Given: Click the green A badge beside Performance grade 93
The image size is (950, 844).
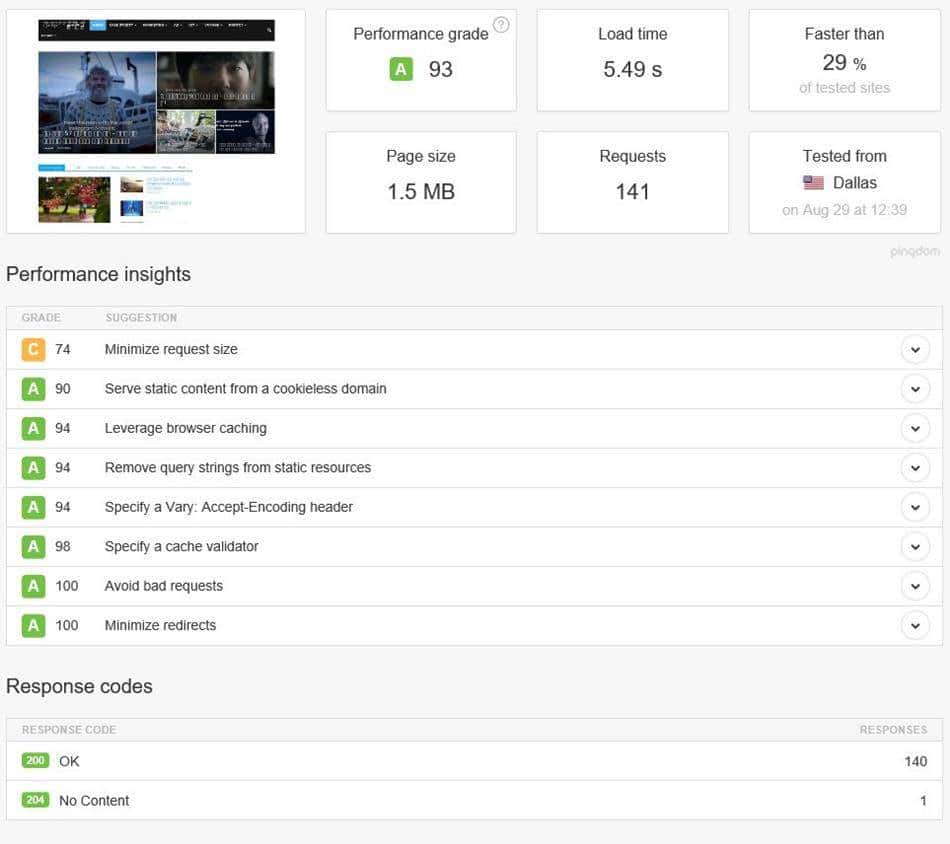Looking at the screenshot, I should pyautogui.click(x=401, y=69).
